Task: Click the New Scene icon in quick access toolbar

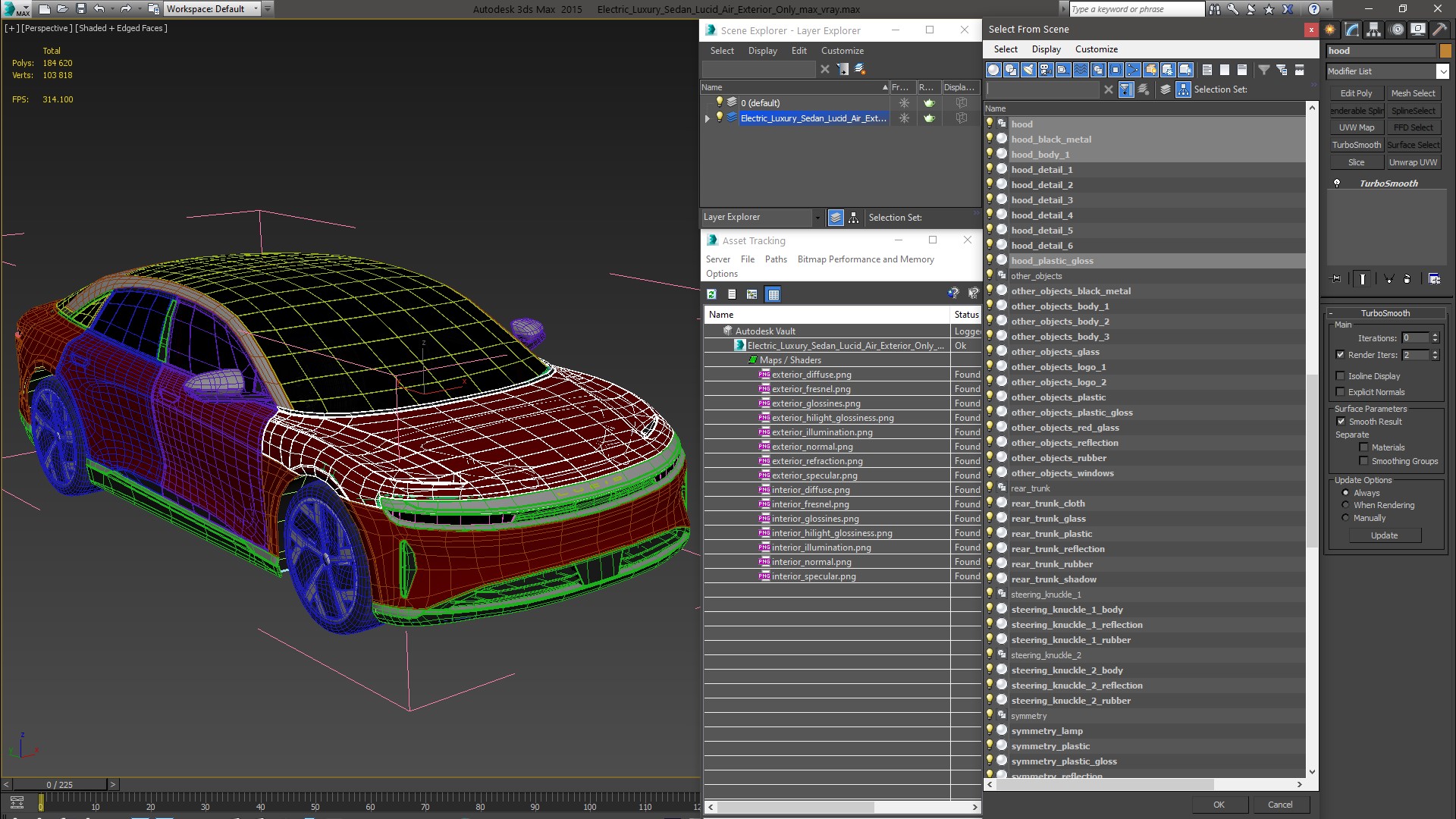Action: 45,9
